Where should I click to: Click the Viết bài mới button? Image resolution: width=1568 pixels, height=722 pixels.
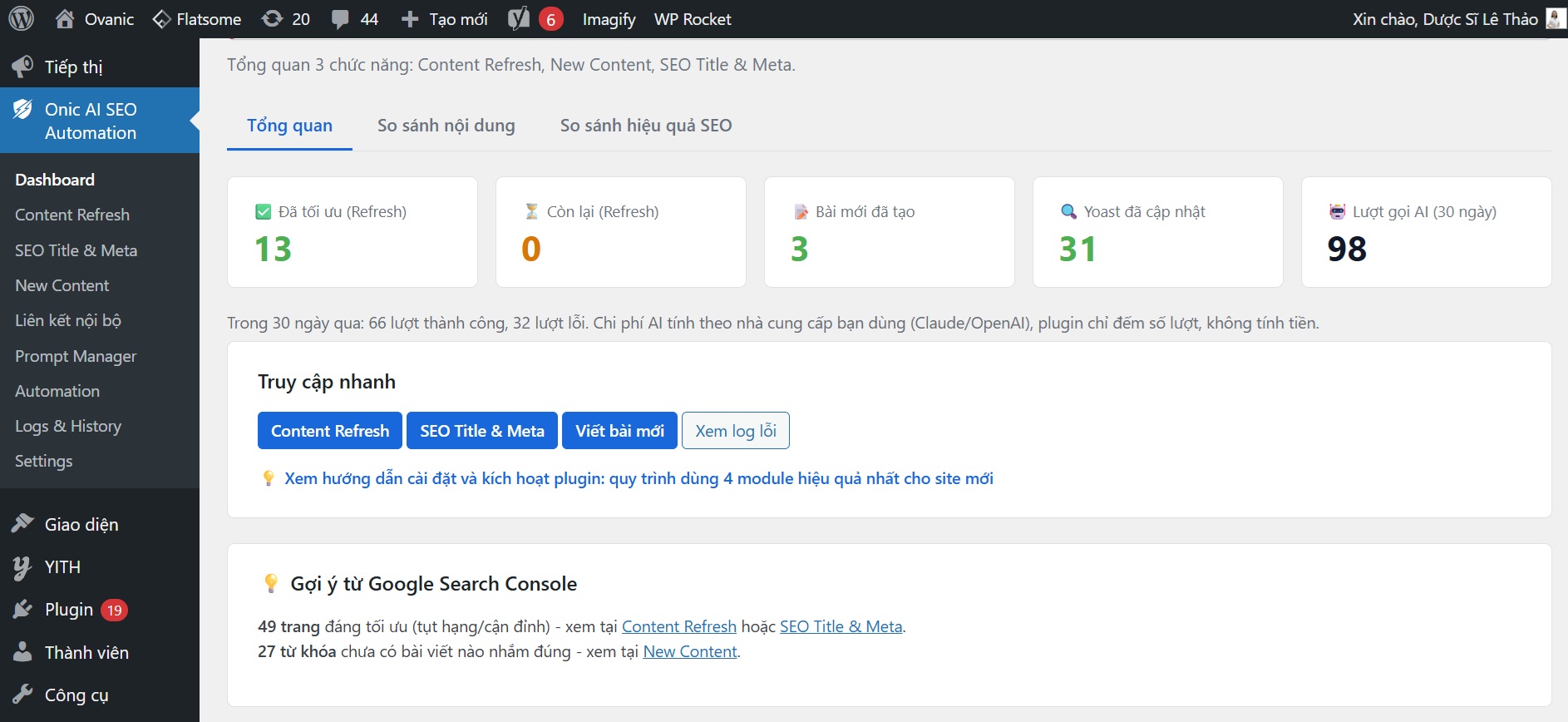pos(620,431)
